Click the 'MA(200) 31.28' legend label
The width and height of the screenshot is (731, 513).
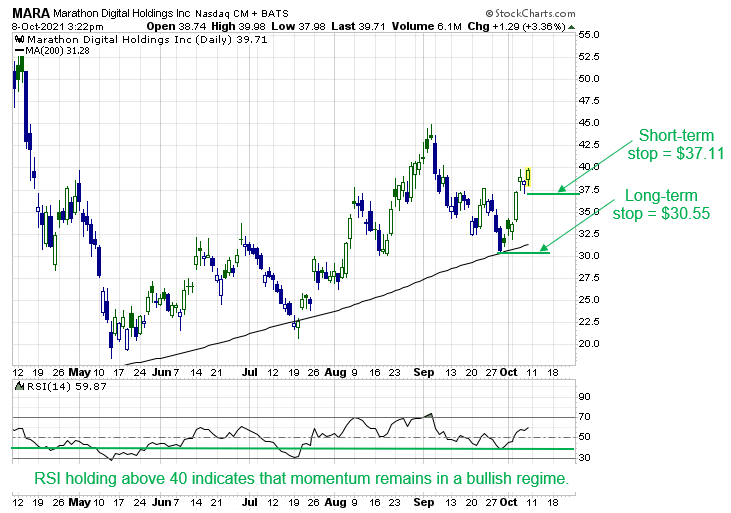[x=57, y=50]
